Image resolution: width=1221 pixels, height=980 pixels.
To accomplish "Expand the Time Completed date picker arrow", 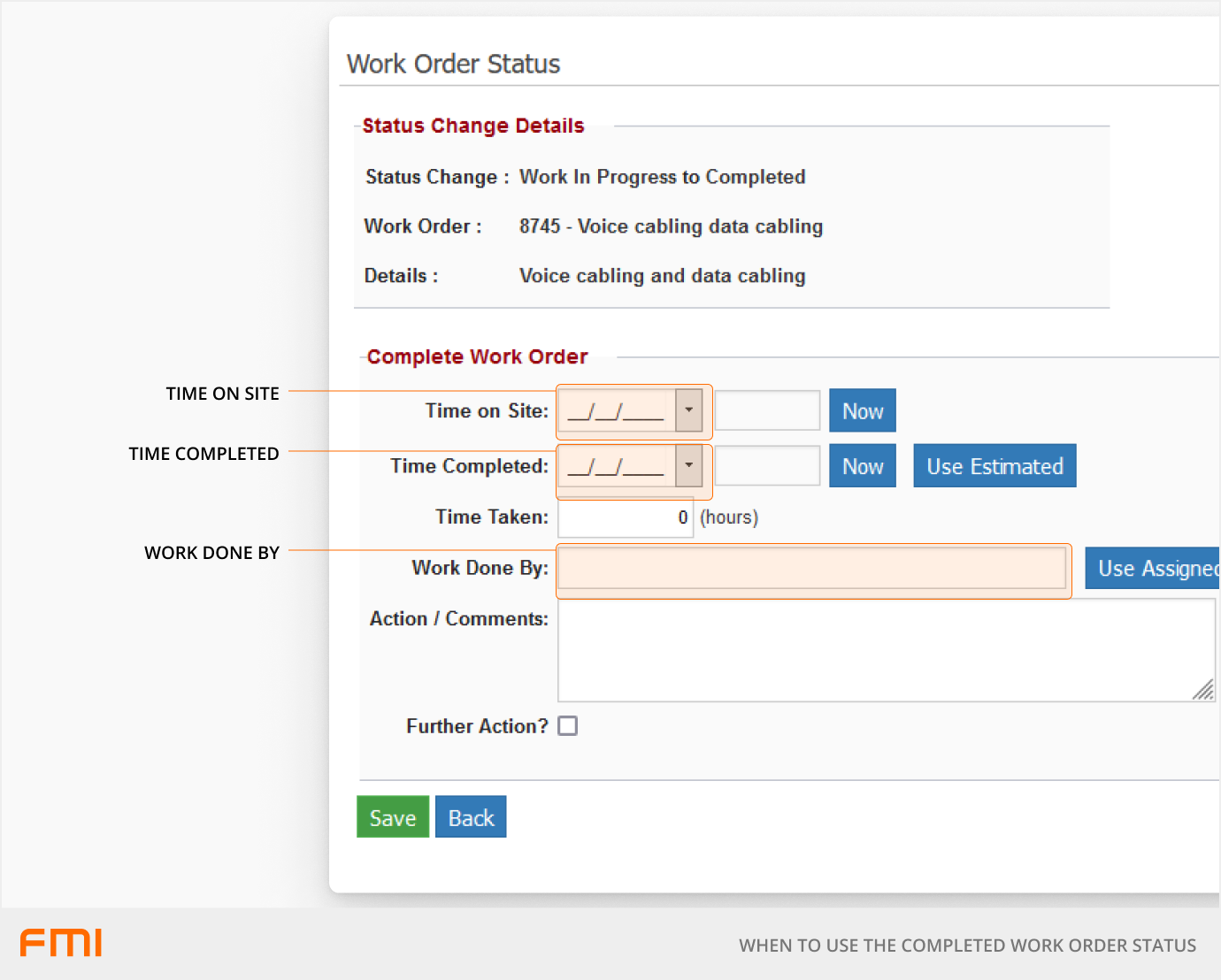I will tap(688, 466).
